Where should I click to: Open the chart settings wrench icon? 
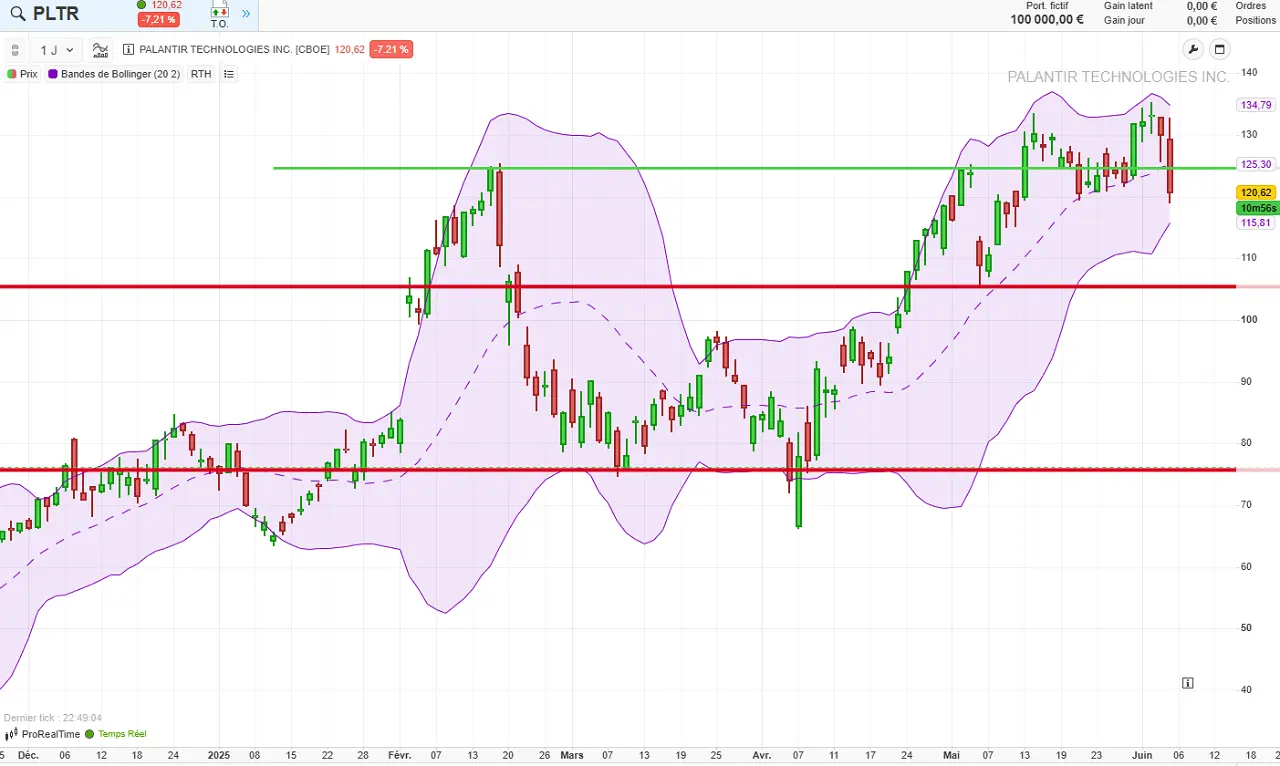pyautogui.click(x=1192, y=50)
